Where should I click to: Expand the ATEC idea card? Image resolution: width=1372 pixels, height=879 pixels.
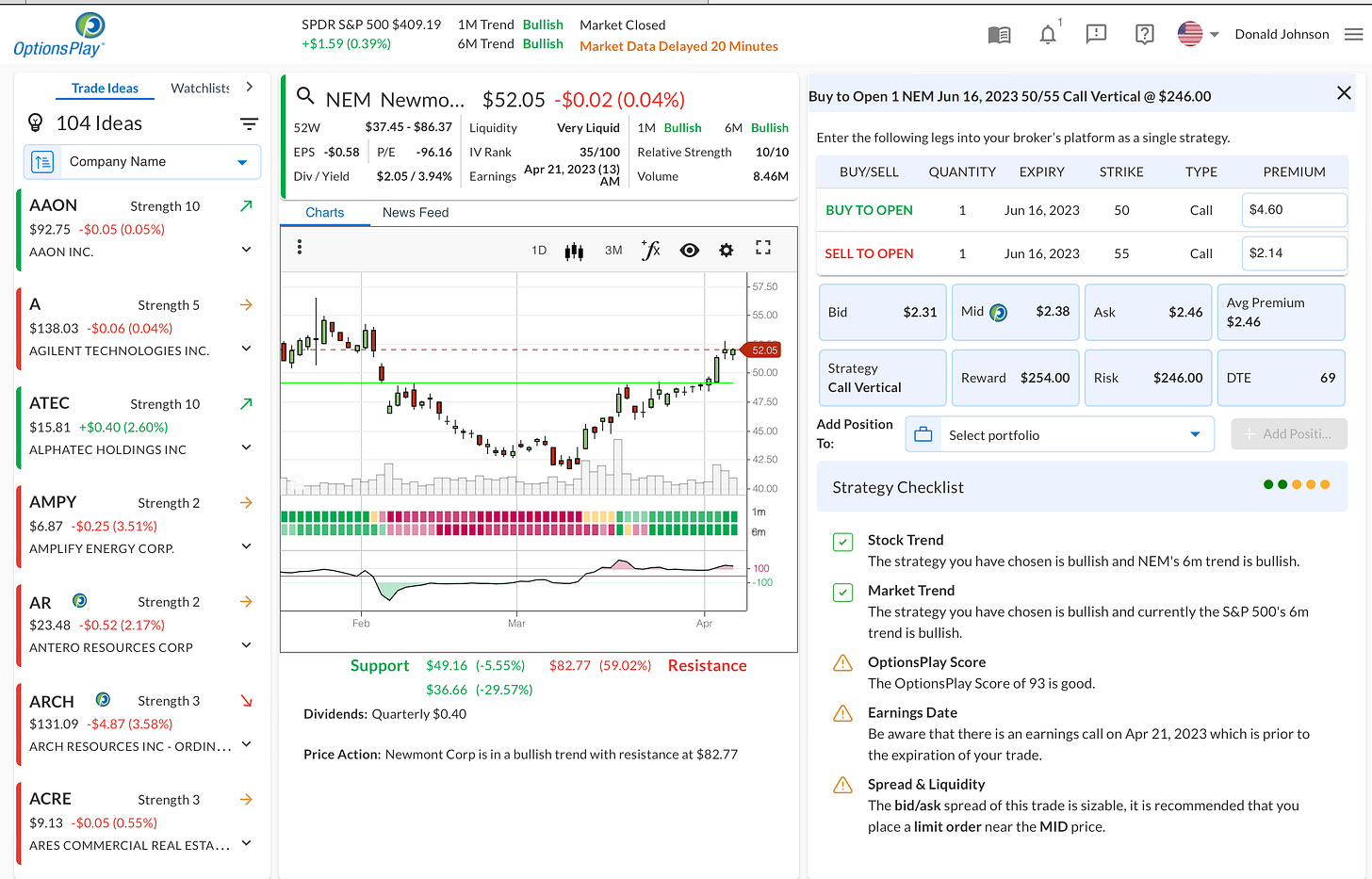pyautogui.click(x=247, y=448)
